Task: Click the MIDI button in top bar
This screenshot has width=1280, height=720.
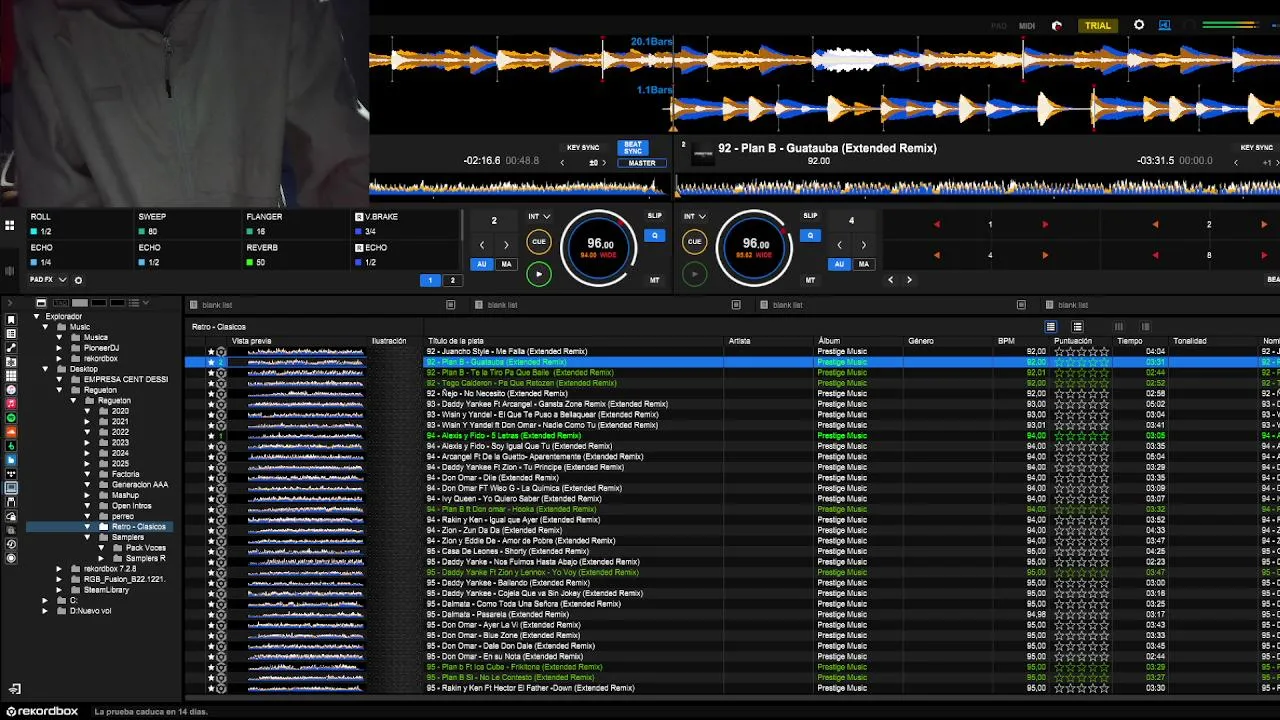Action: [1027, 26]
